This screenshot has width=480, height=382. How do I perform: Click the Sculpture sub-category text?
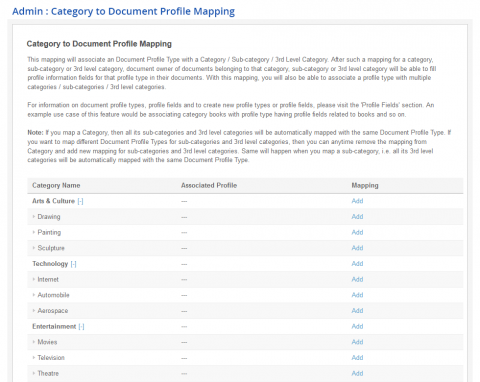[51, 248]
